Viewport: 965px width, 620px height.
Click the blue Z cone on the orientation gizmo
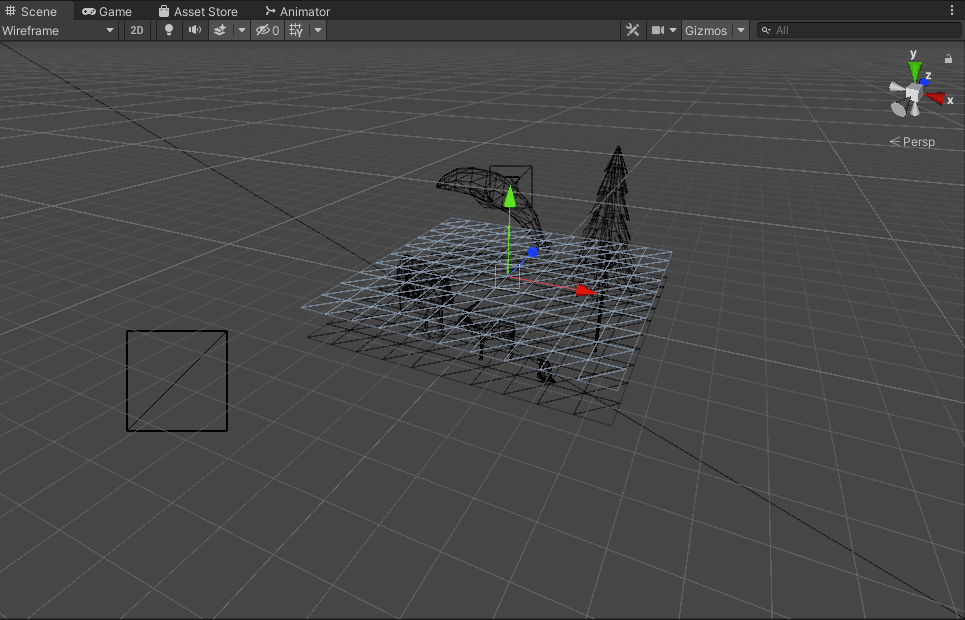click(924, 81)
